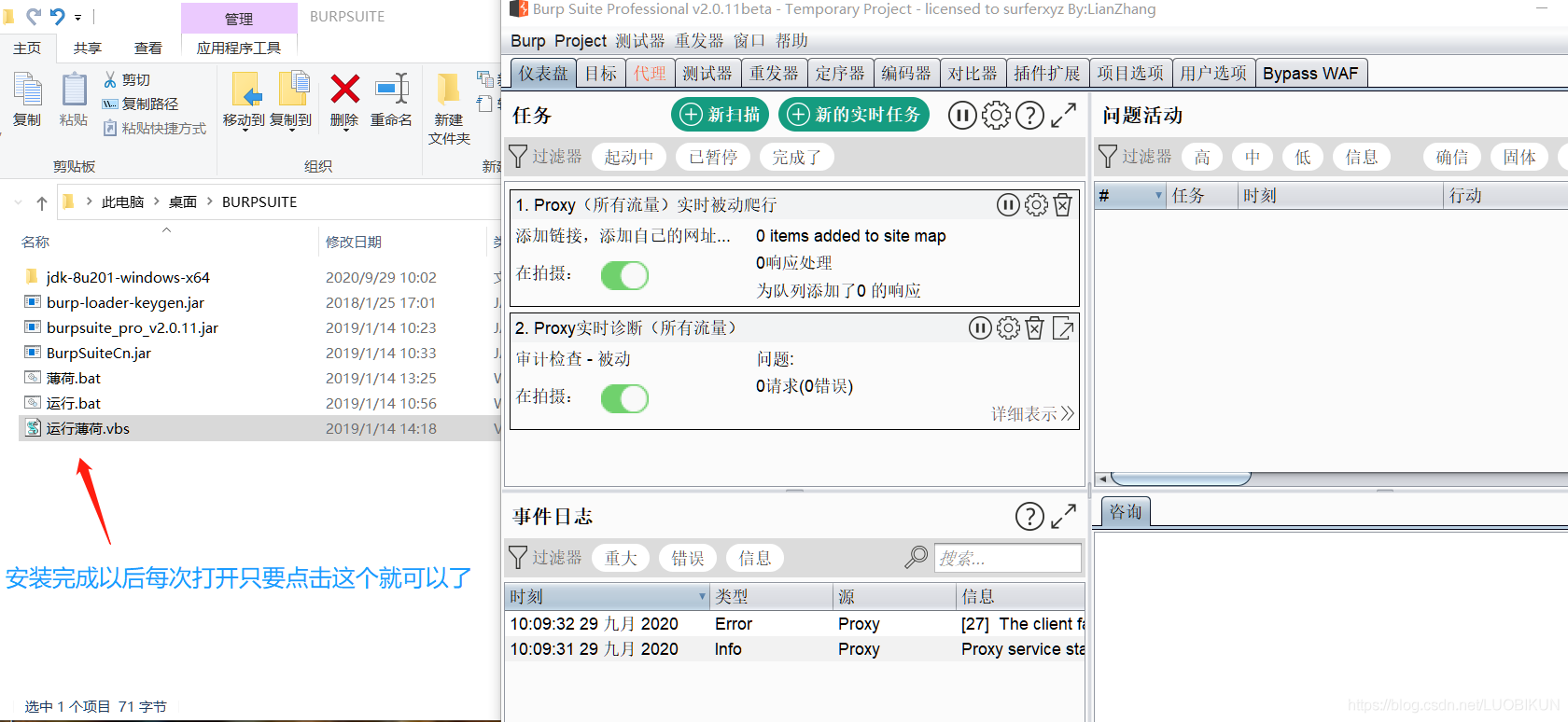This screenshot has height=722, width=1568.
Task: Expand the 任务 panel to full size
Action: tap(1064, 116)
